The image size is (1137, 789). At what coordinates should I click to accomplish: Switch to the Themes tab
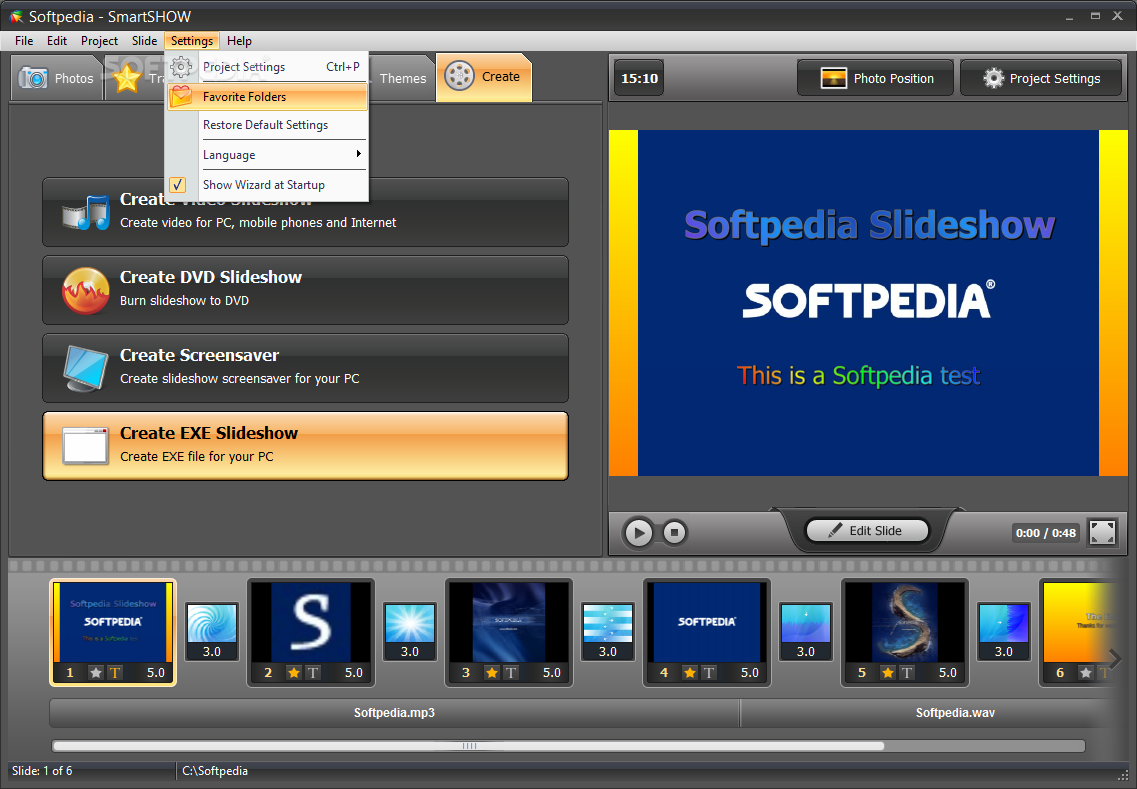point(402,78)
